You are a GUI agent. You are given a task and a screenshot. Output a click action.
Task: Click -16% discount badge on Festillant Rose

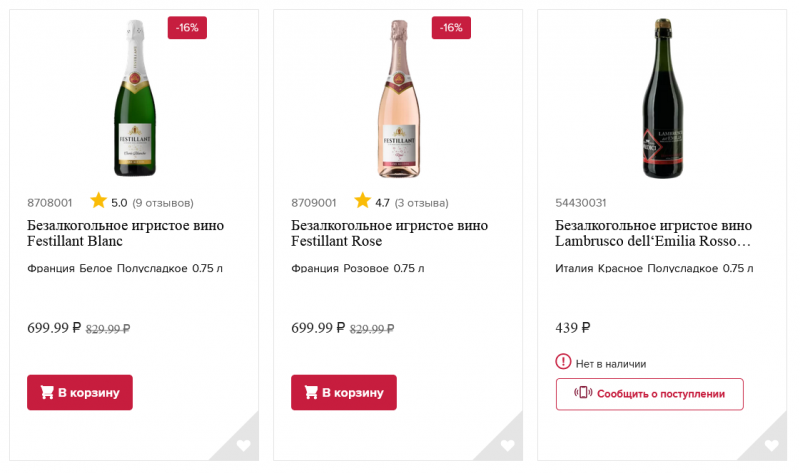pyautogui.click(x=451, y=28)
